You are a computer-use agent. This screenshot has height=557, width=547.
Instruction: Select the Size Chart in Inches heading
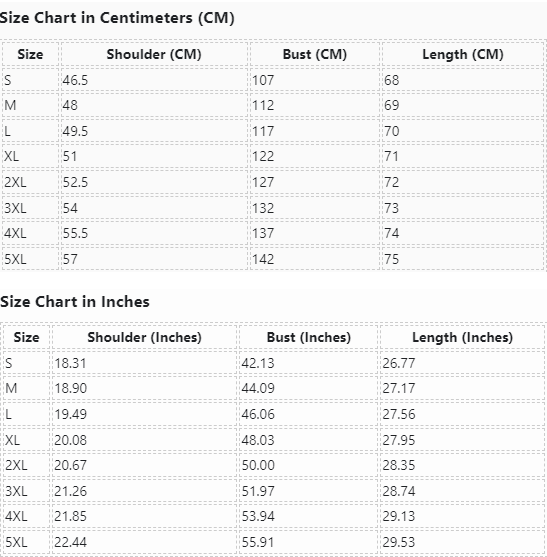click(x=75, y=302)
